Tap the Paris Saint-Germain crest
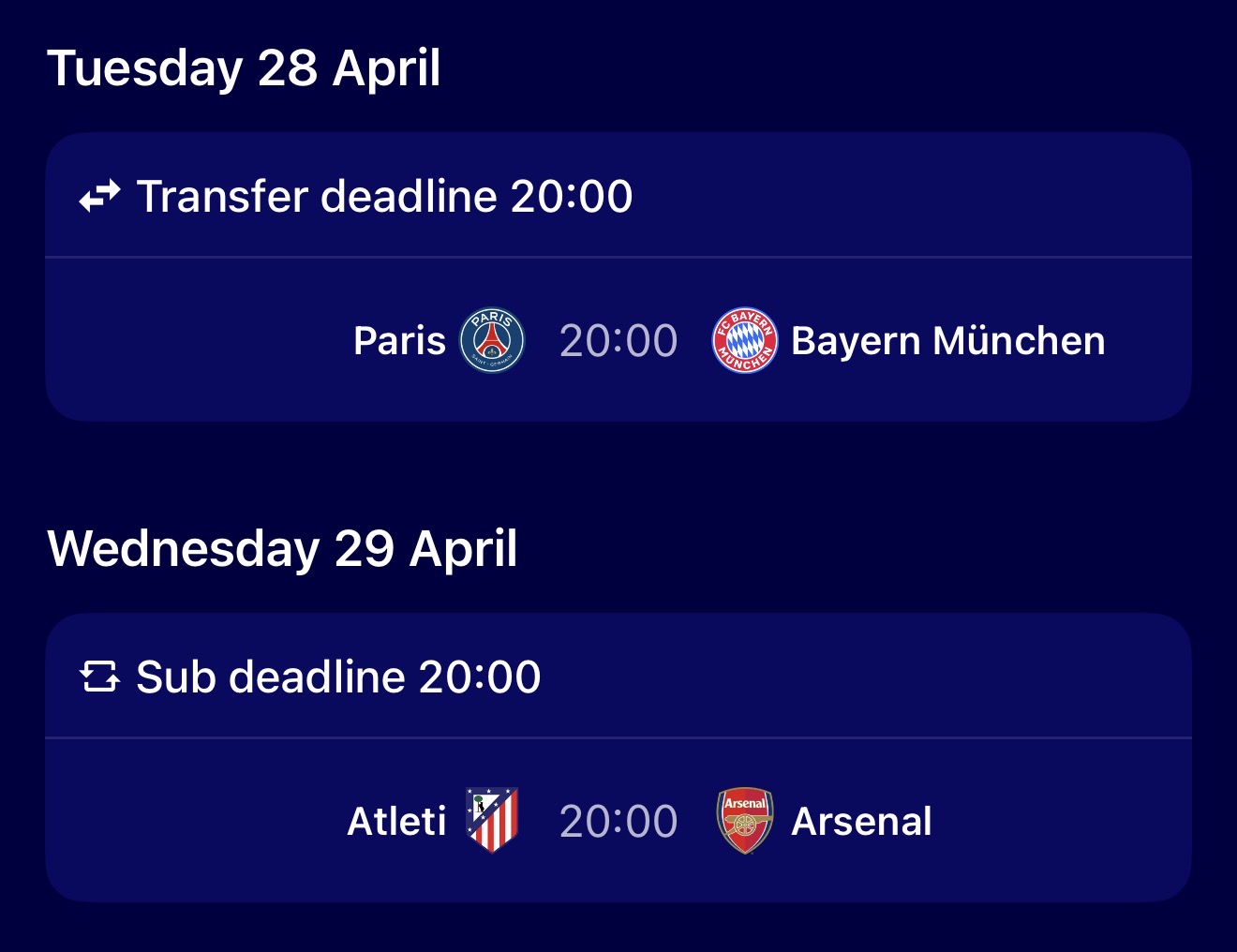Image resolution: width=1237 pixels, height=952 pixels. click(x=492, y=341)
